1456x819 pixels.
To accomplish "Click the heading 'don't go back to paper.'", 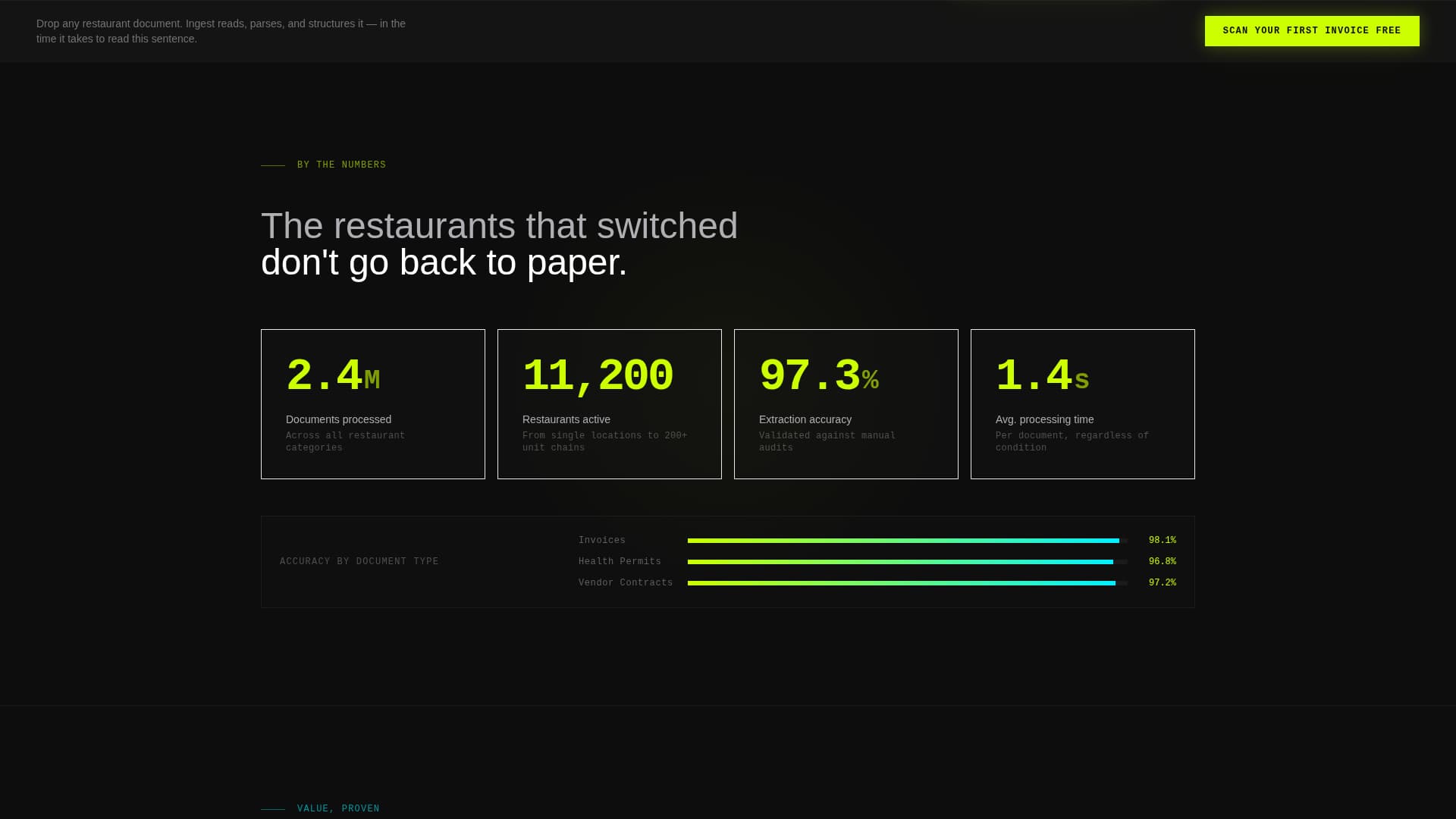I will (x=444, y=262).
